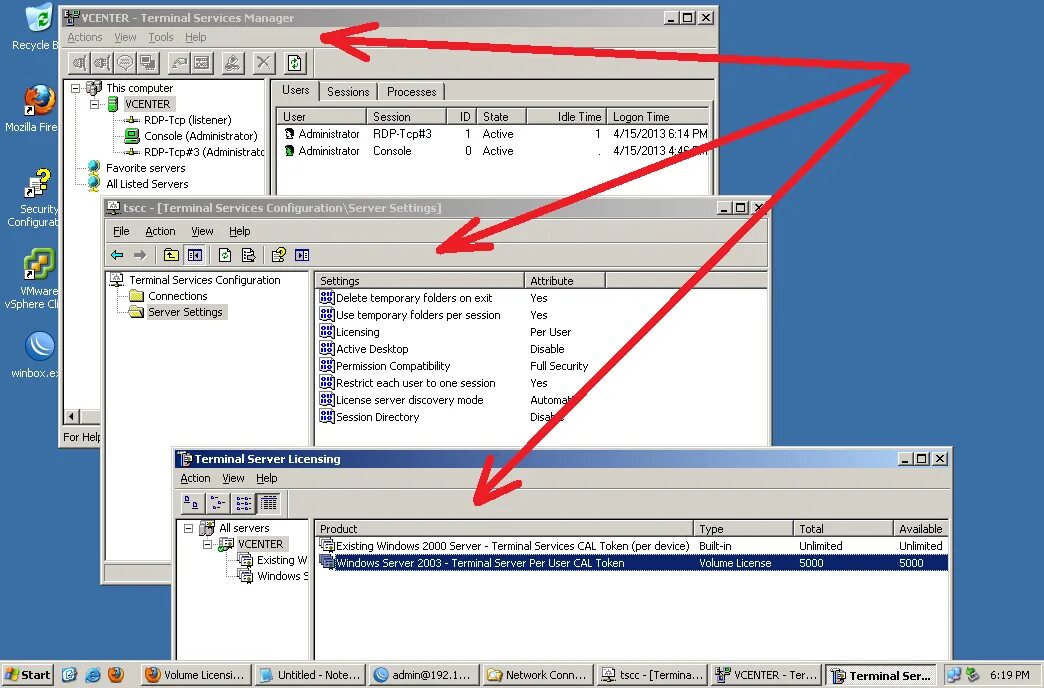1044x688 pixels.
Task: Switch to the Processes tab
Action: 411,92
